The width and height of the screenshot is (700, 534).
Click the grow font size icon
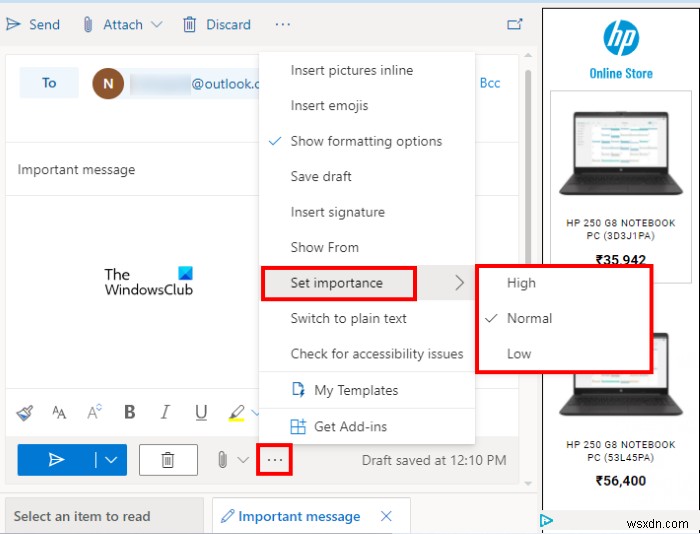pyautogui.click(x=94, y=412)
